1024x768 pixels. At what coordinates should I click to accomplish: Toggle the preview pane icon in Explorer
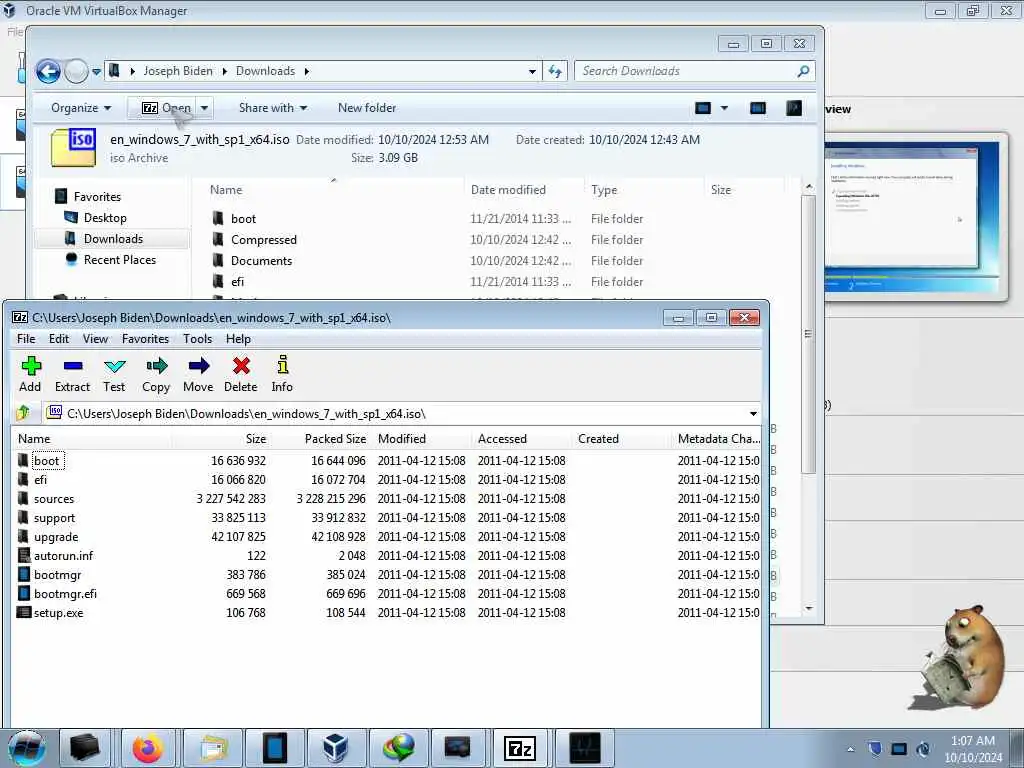point(758,108)
